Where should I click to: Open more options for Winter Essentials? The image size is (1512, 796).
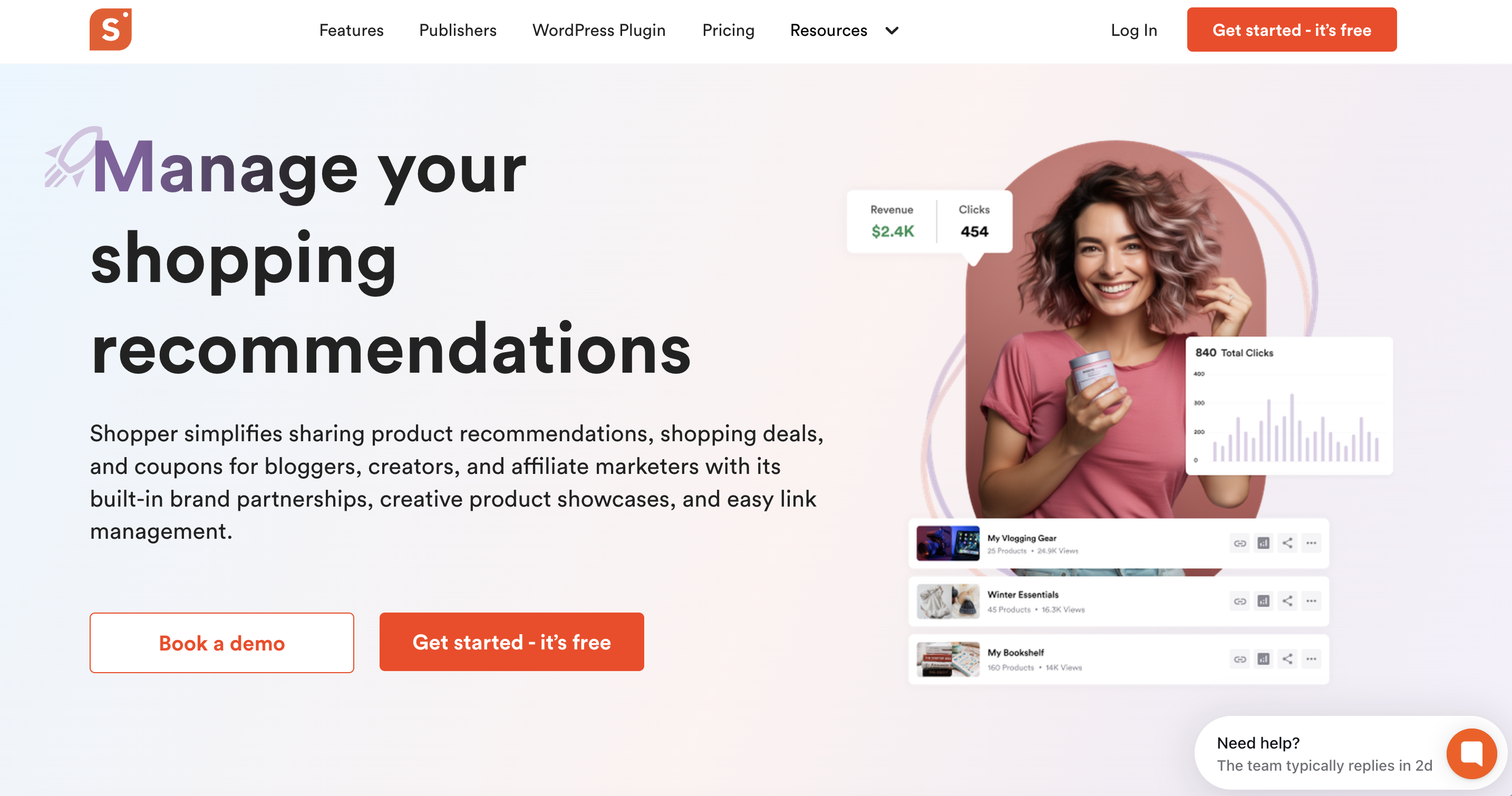(x=1311, y=601)
